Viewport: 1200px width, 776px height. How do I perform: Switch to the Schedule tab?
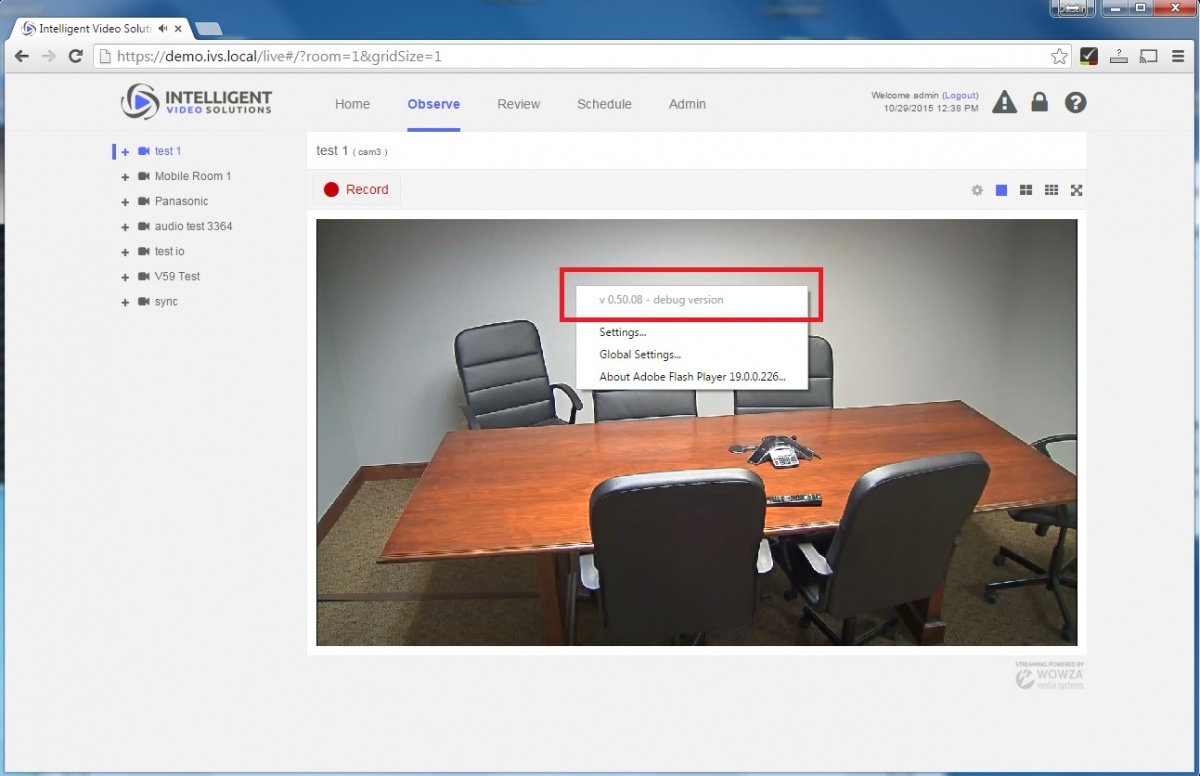point(604,104)
